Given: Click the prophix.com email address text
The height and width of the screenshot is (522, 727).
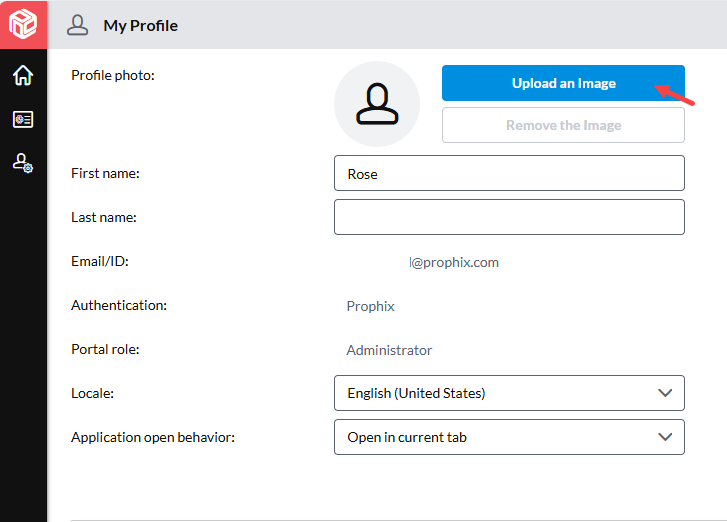Looking at the screenshot, I should point(454,262).
